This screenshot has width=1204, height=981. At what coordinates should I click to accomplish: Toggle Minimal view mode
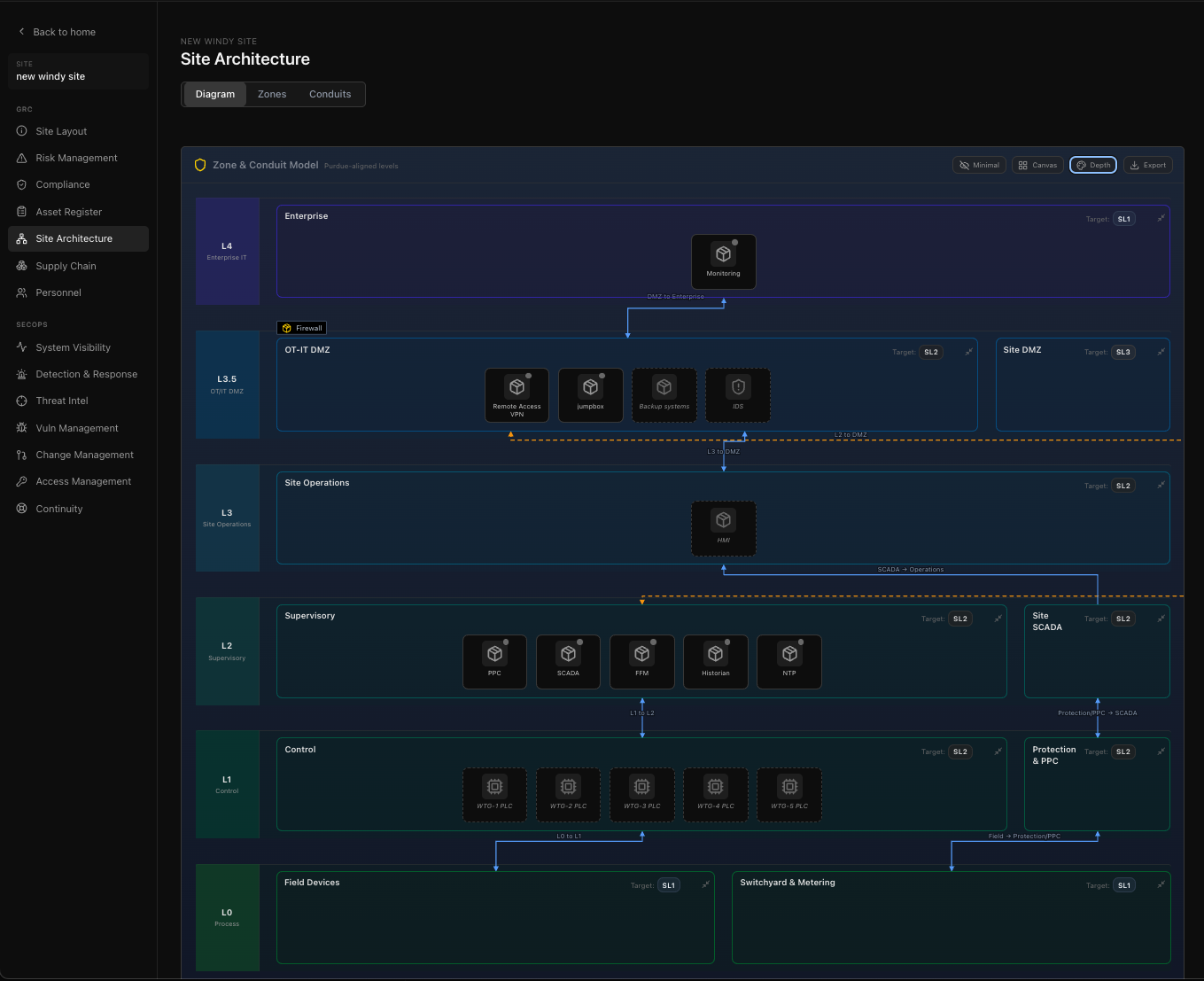979,165
